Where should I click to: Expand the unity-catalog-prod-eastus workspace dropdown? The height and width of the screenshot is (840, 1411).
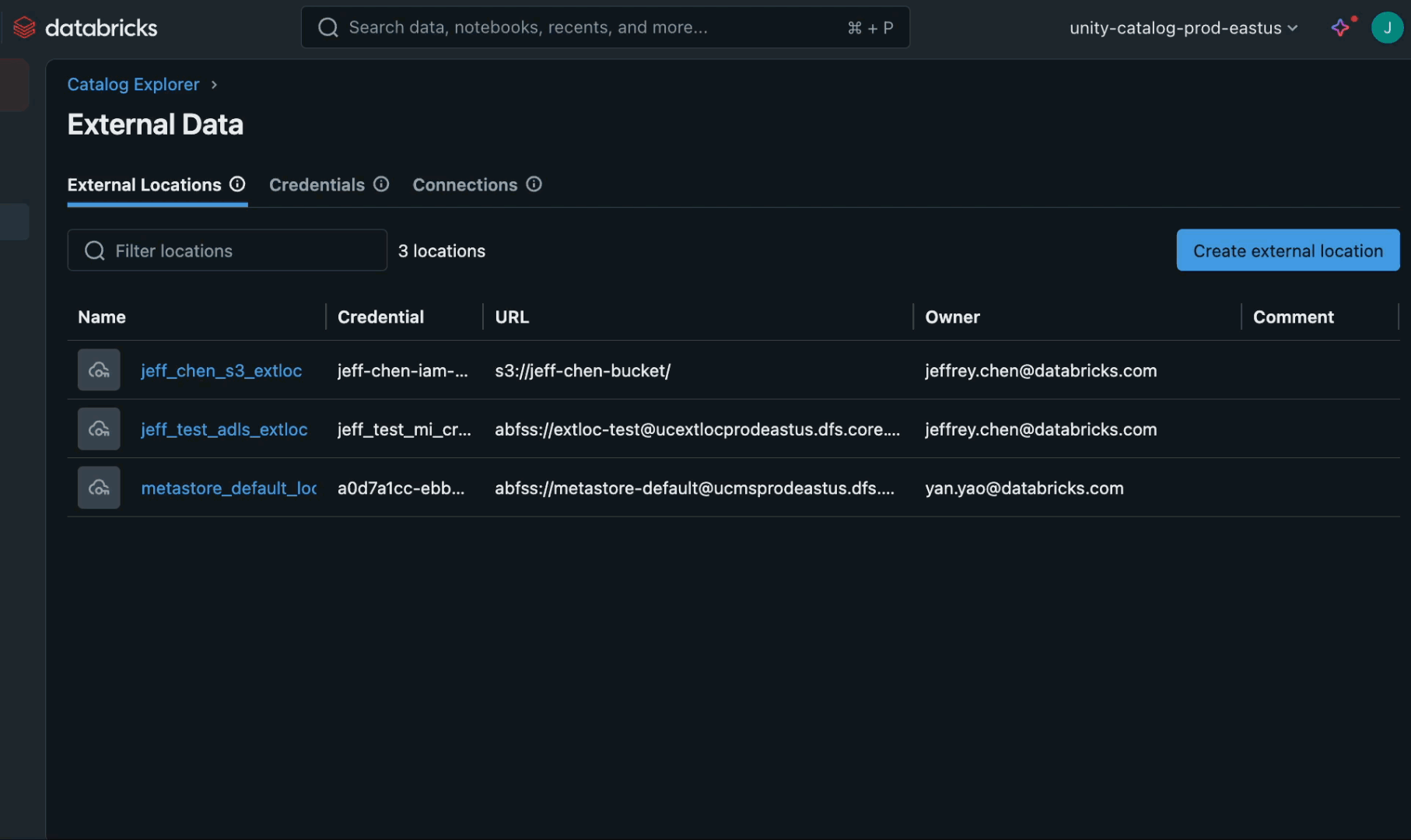pyautogui.click(x=1182, y=28)
